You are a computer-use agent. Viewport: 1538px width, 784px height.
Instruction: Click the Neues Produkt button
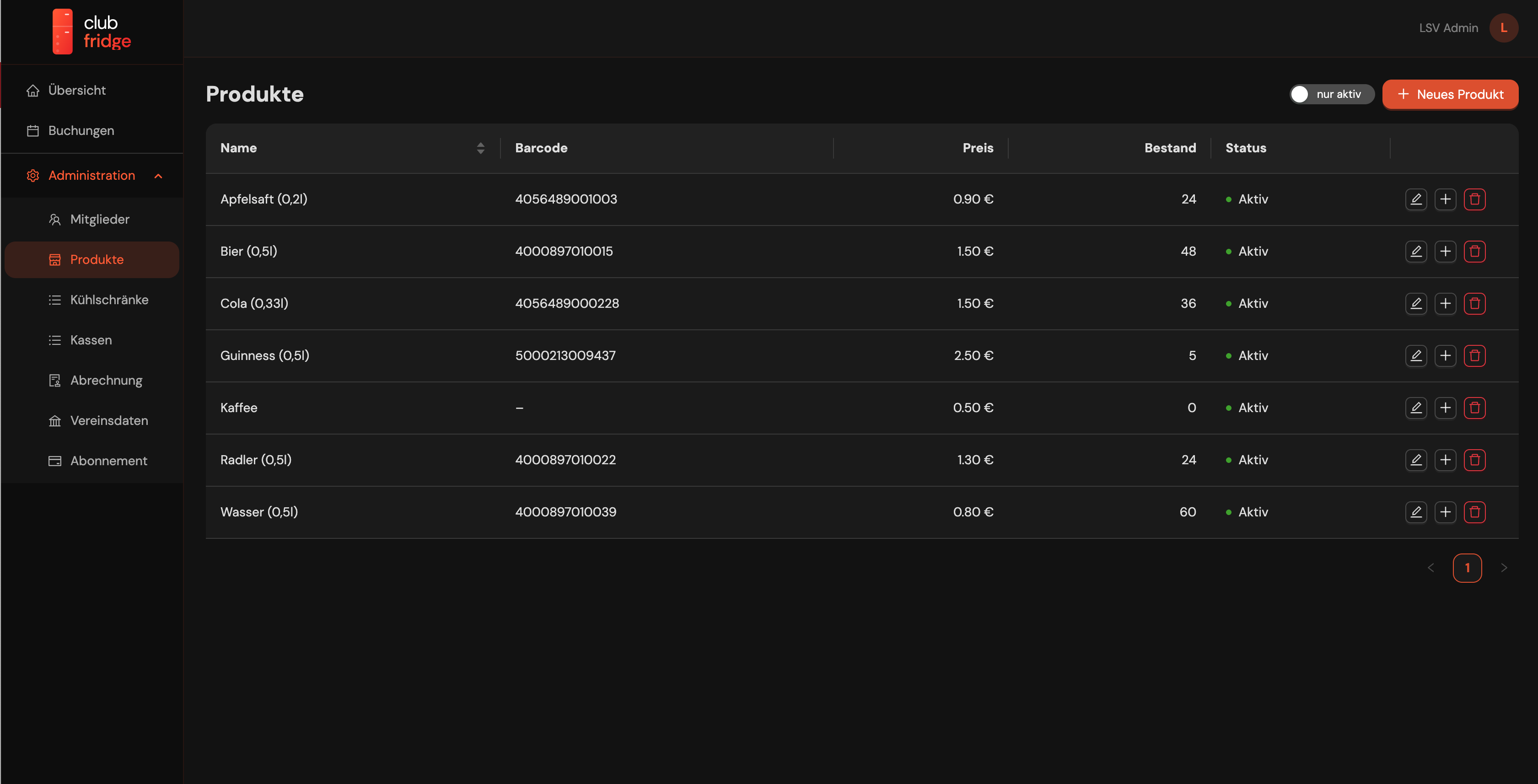coord(1450,94)
